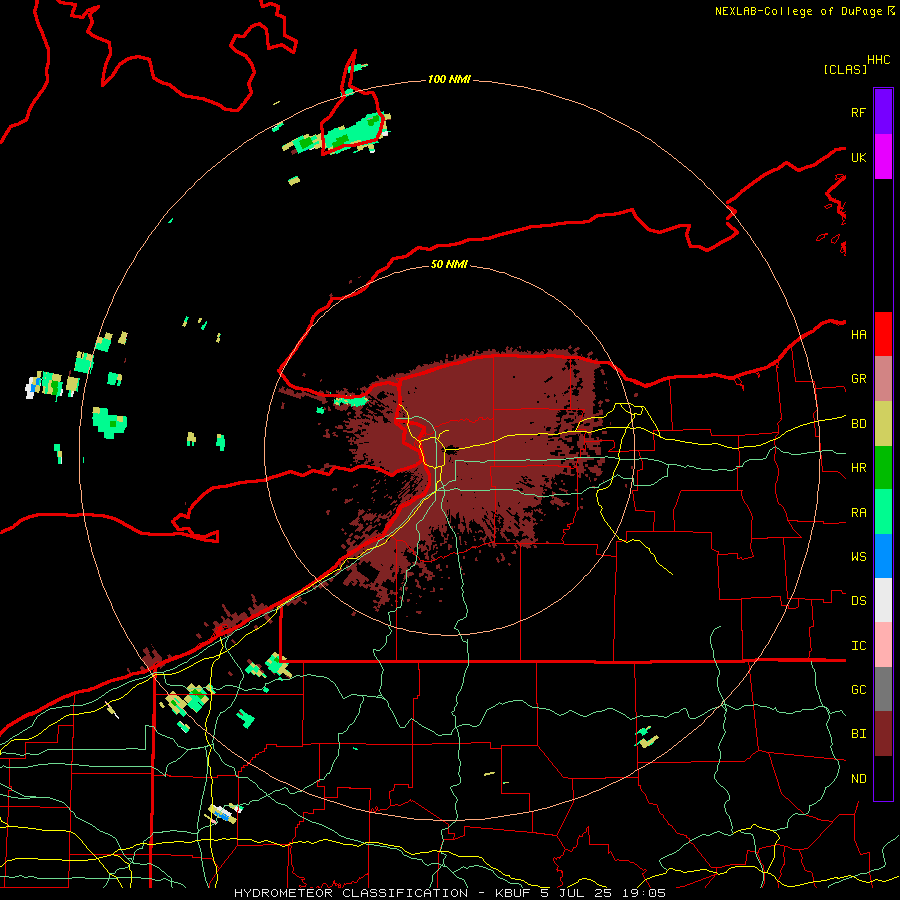Click the [CLAS] legend header
Screen dimensions: 900x900
point(845,69)
